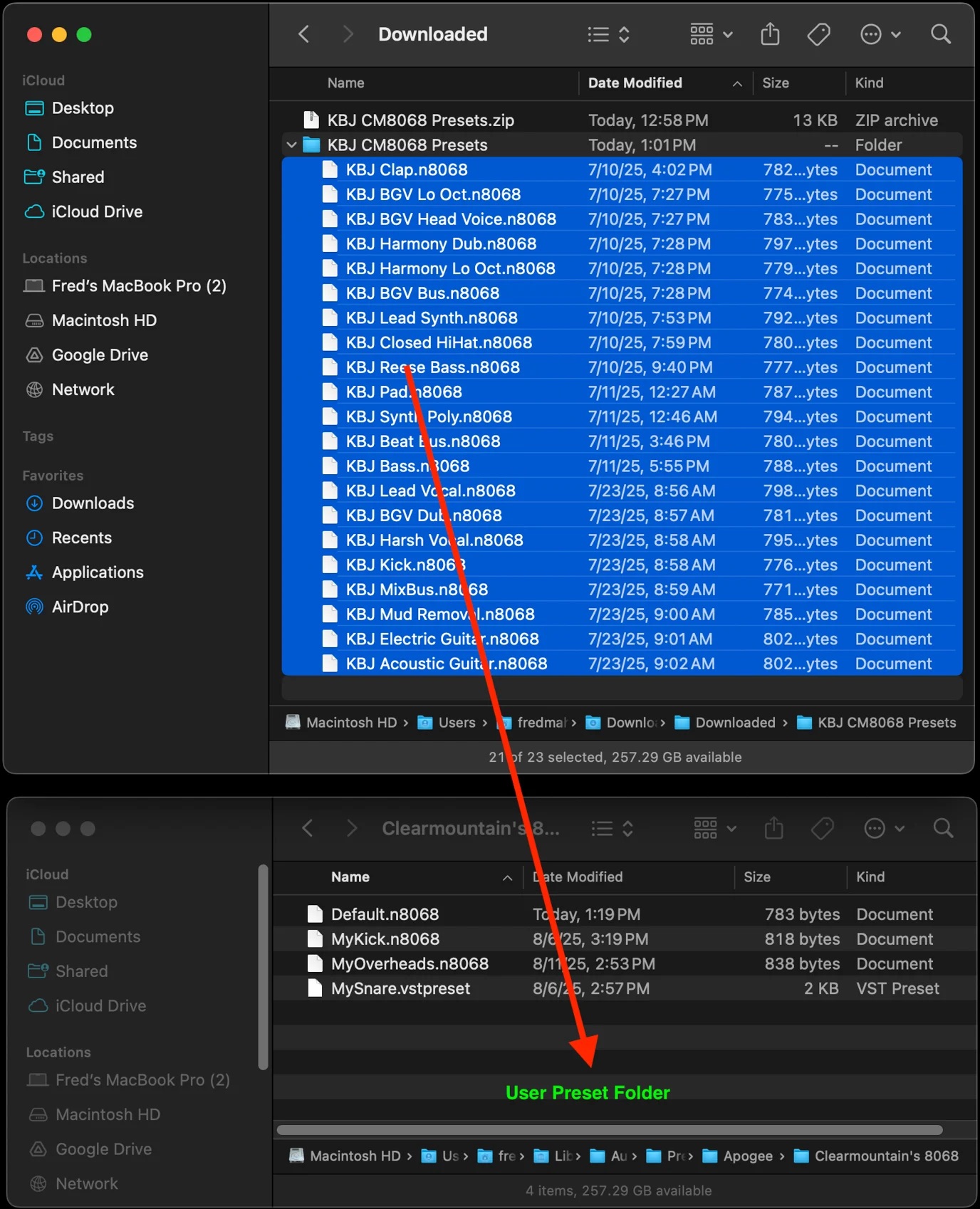Open Applications favorite in upper sidebar
Screen dimensions: 980x1209
(x=84, y=572)
